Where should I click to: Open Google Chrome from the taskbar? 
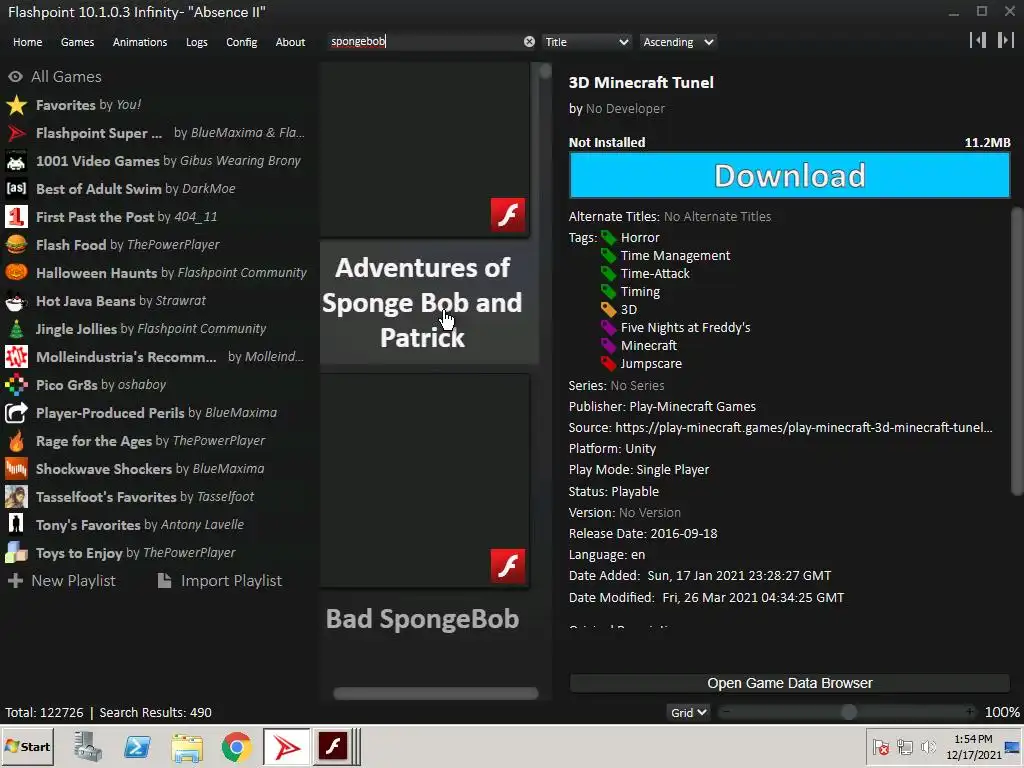click(236, 747)
